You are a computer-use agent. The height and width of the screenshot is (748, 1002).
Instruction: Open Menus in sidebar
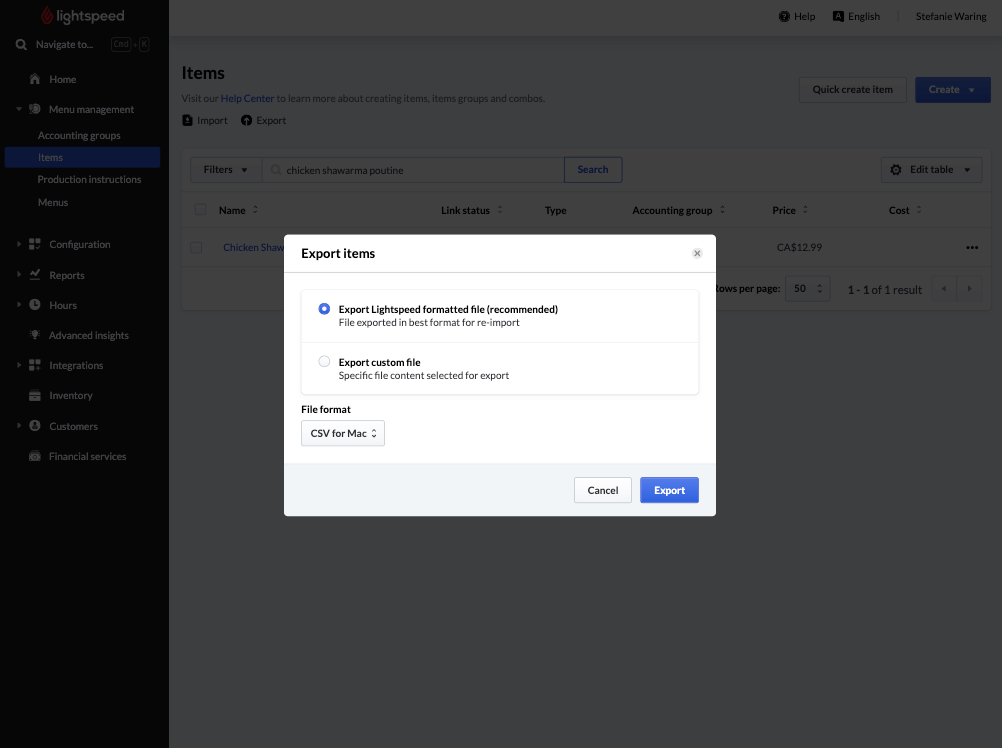click(53, 202)
